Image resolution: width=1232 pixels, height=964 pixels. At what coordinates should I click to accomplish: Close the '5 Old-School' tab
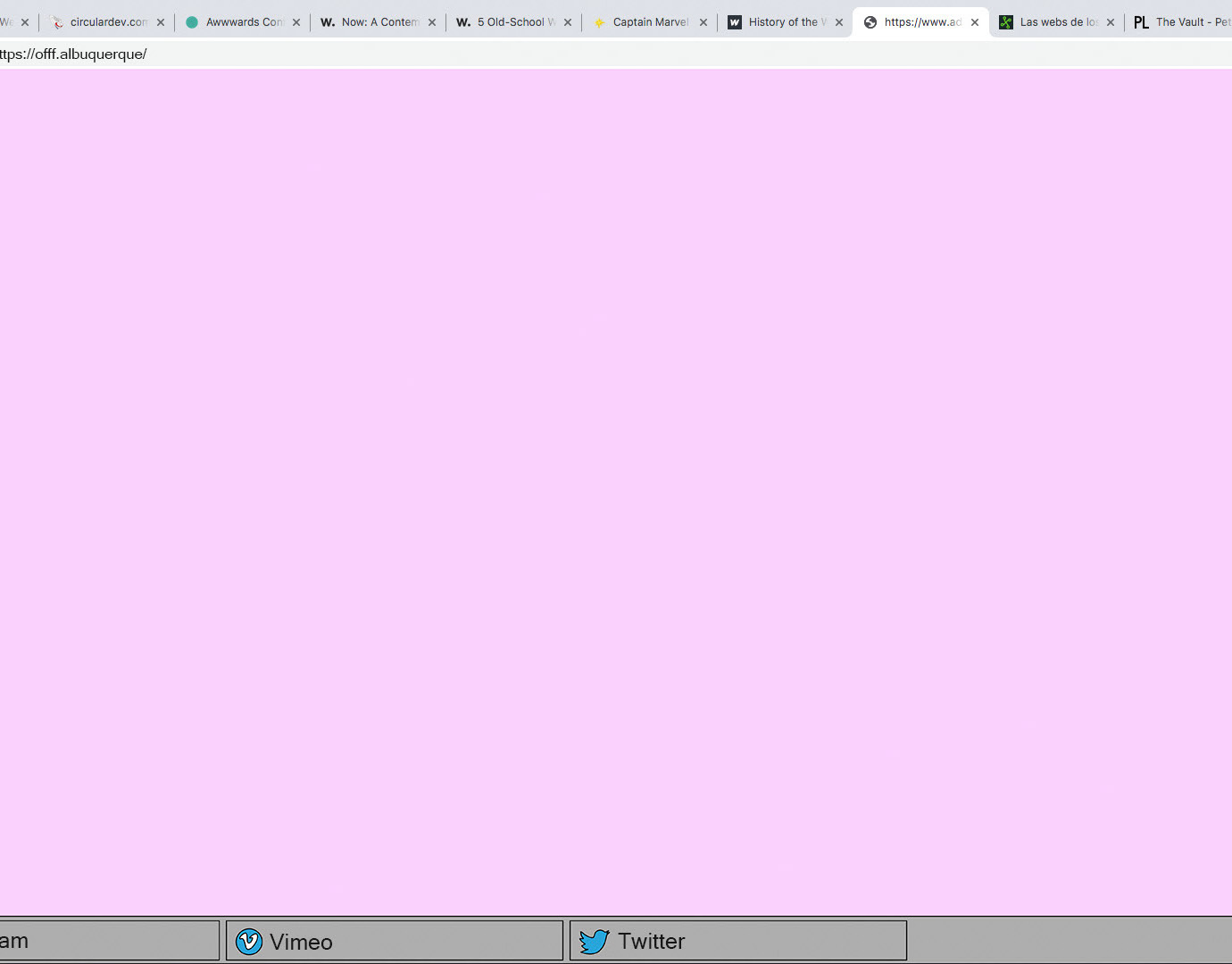coord(568,22)
